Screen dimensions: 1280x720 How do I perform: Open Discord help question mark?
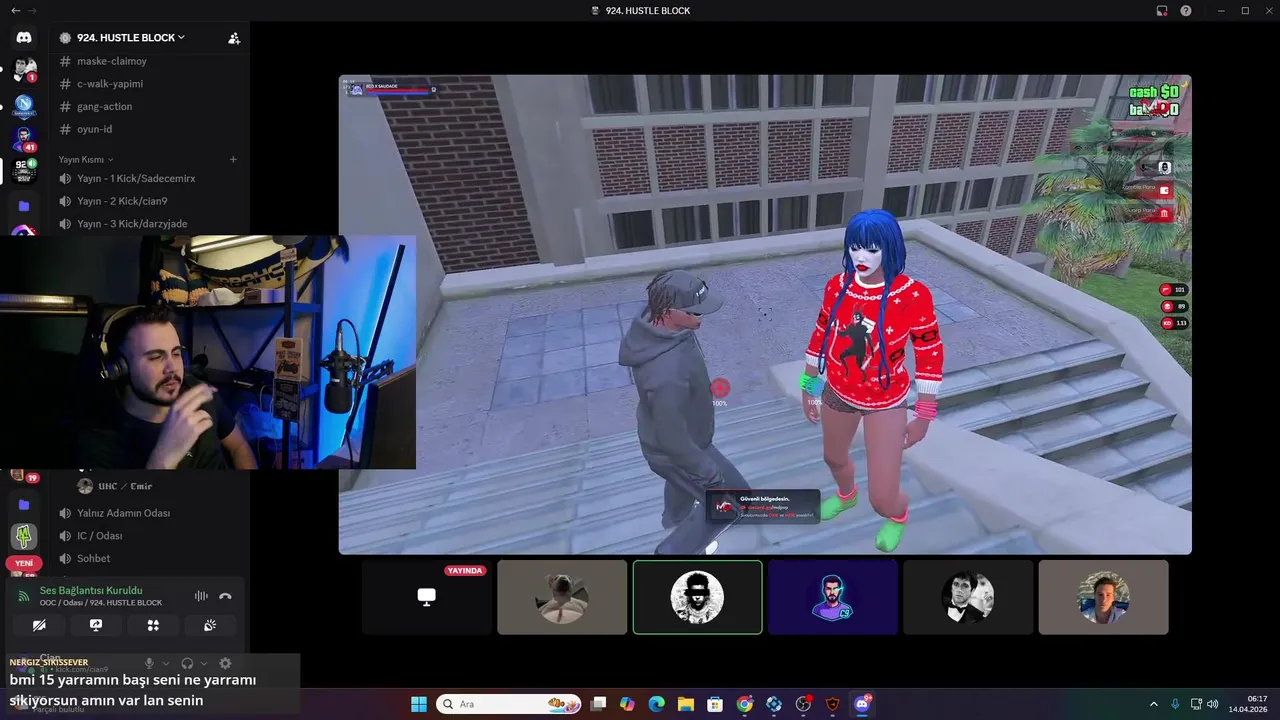(x=1186, y=10)
